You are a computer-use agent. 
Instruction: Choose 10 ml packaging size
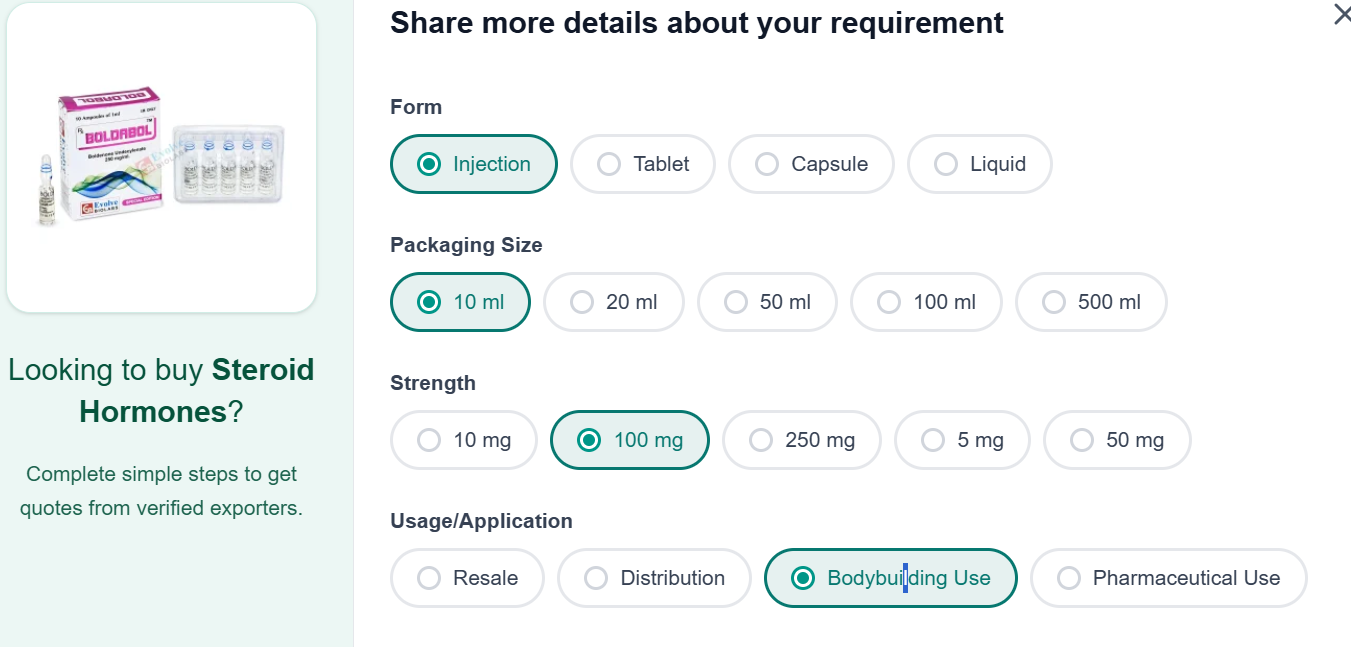tap(460, 302)
